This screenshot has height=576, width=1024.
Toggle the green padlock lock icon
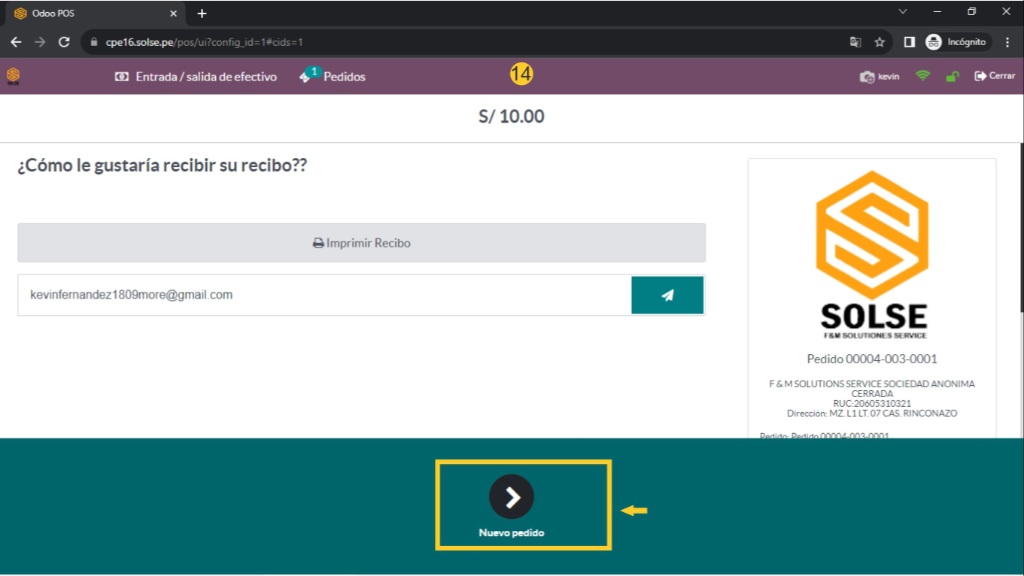[952, 76]
